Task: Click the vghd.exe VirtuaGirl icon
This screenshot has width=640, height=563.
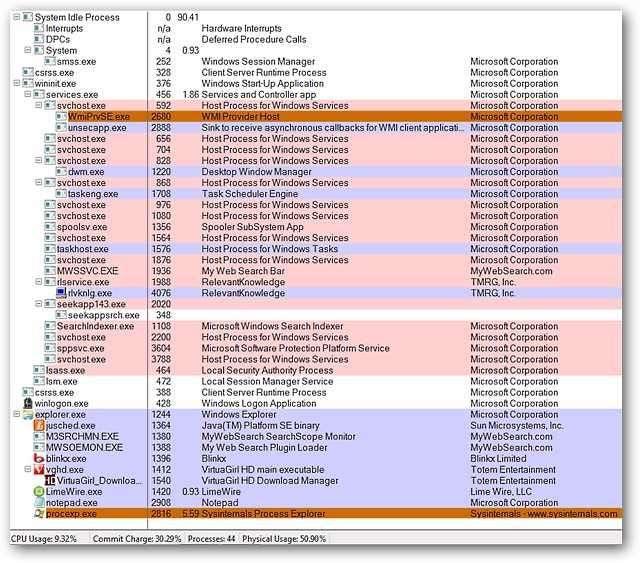Action: coord(39,470)
